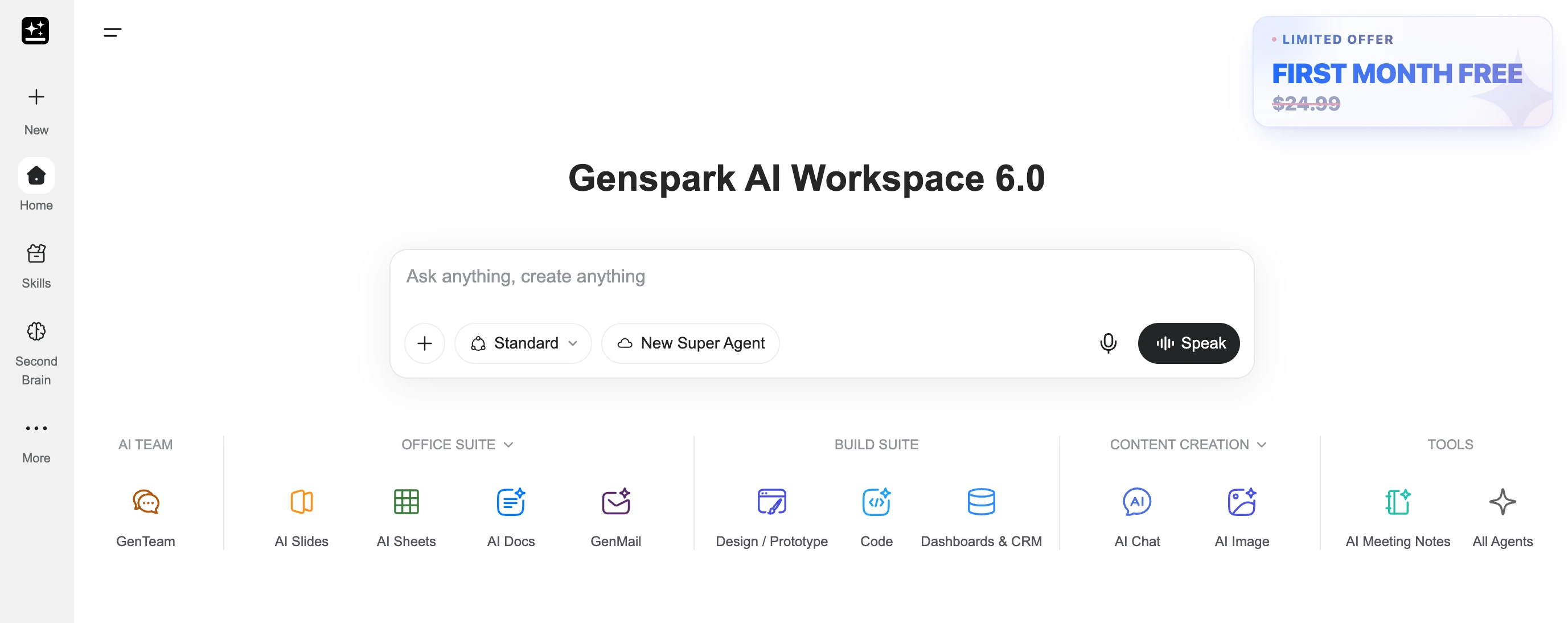Click the microphone dictation icon
This screenshot has height=623, width=1568.
click(x=1108, y=343)
